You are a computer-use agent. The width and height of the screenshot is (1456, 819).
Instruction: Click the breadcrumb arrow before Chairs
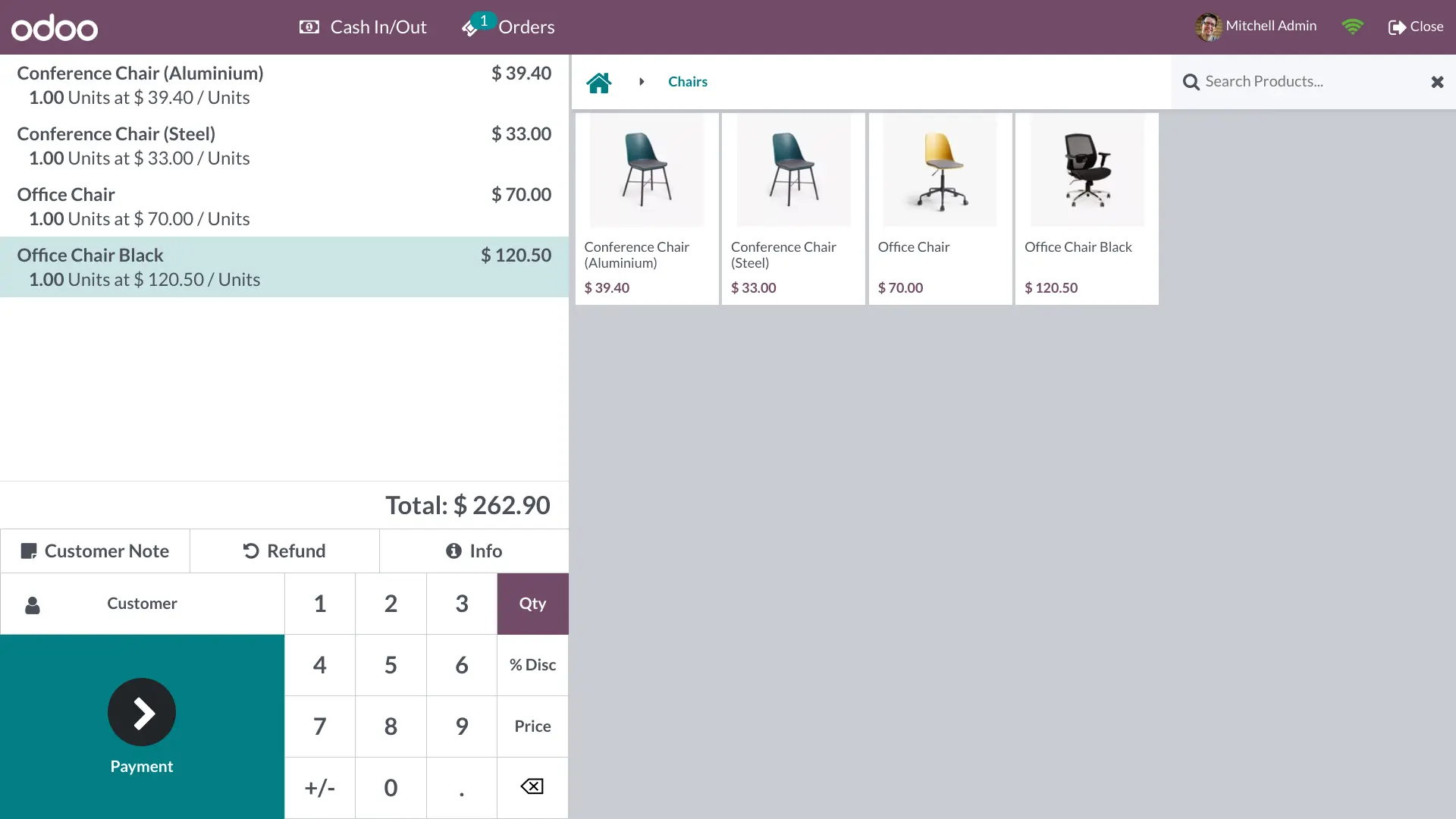click(642, 82)
